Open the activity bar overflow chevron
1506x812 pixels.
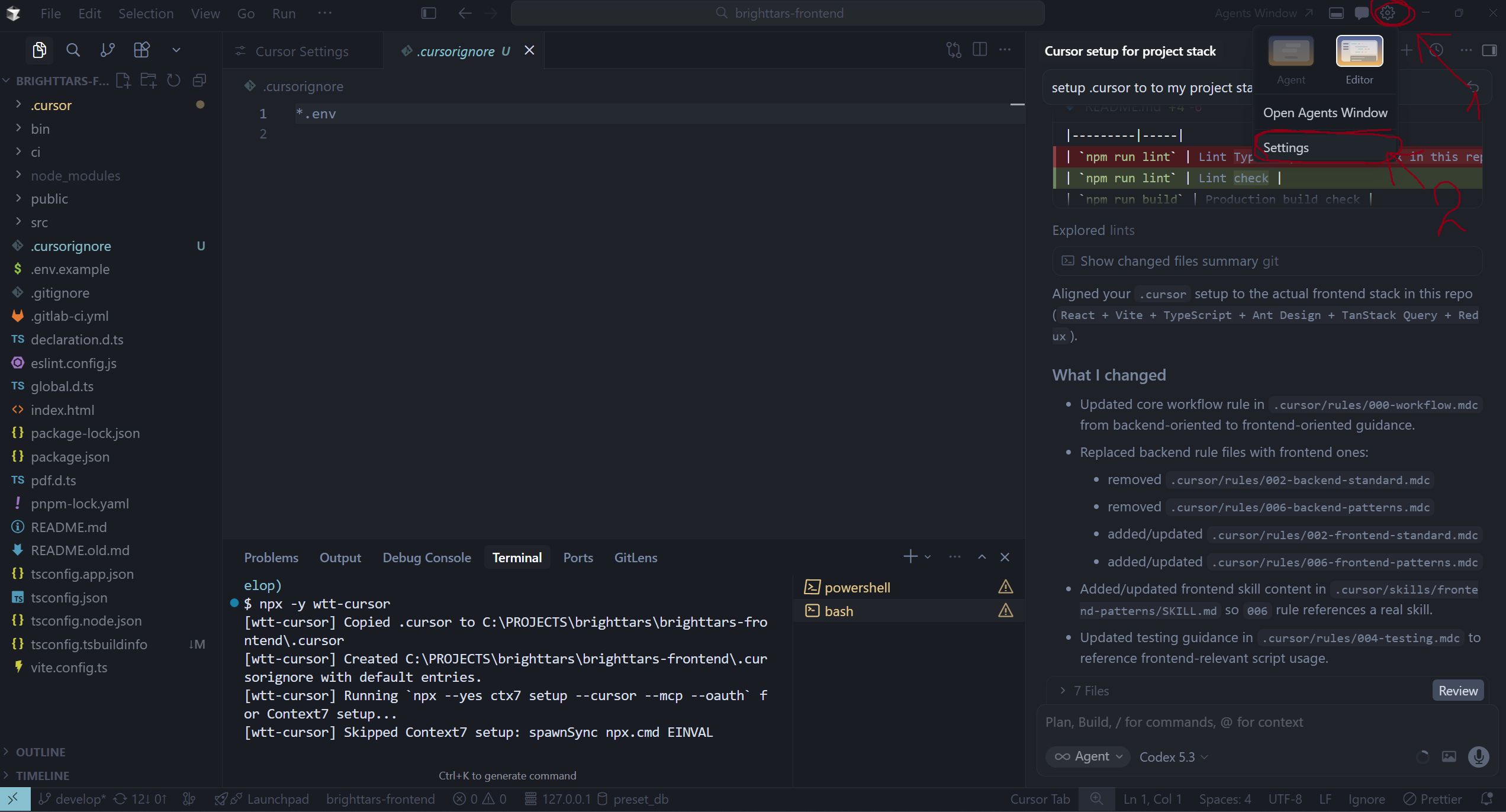[x=176, y=50]
